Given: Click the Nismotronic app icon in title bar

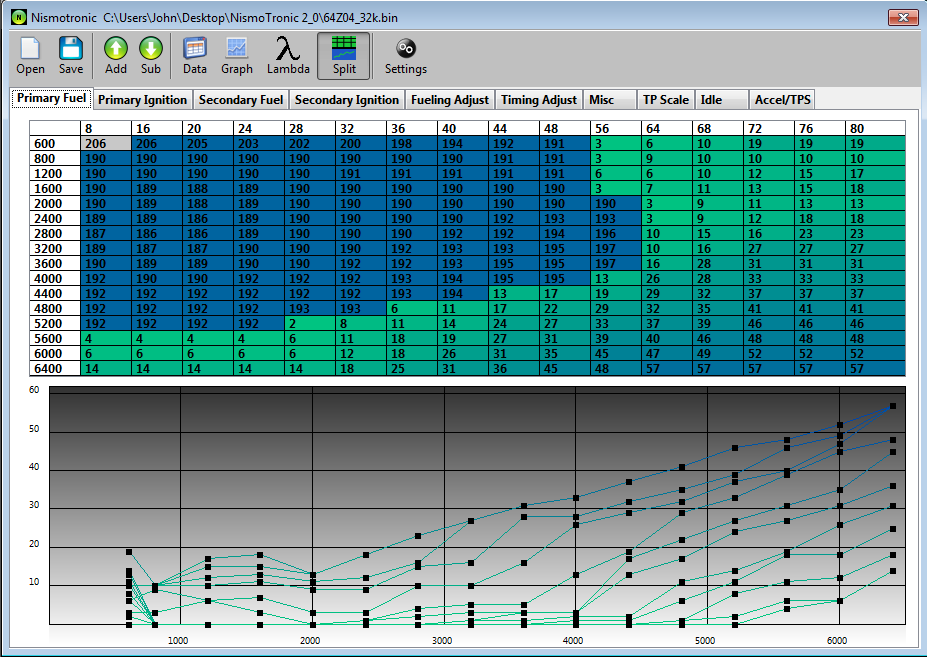Looking at the screenshot, I should click(x=18, y=17).
